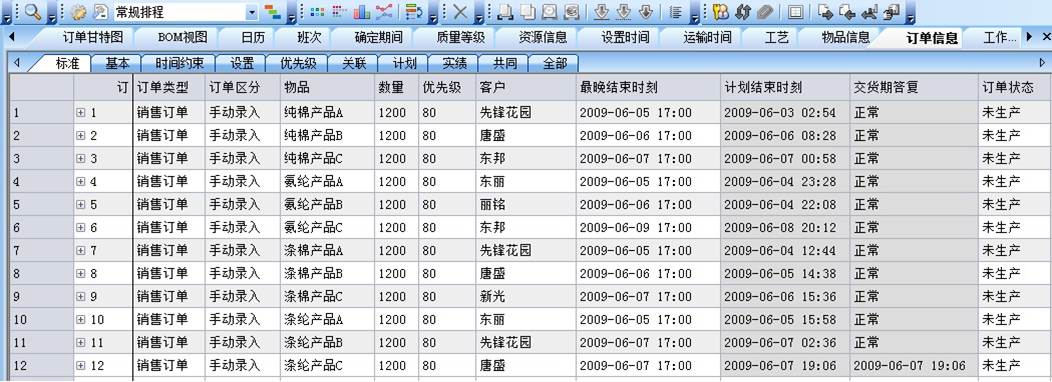Screen dimensions: 1052x382
Task: Click the paperclip attachment icon
Action: point(765,11)
